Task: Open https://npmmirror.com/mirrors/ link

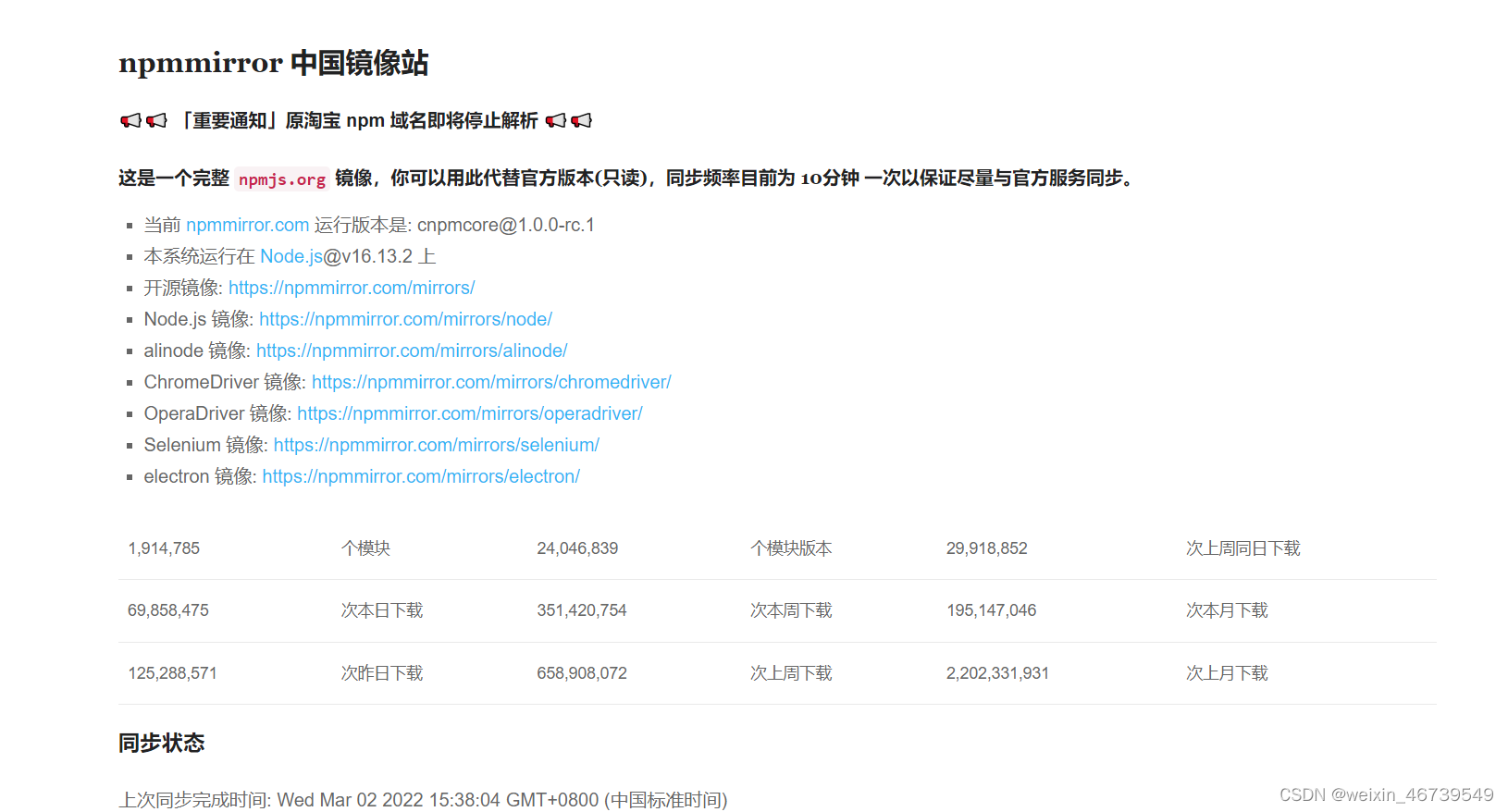Action: [352, 288]
